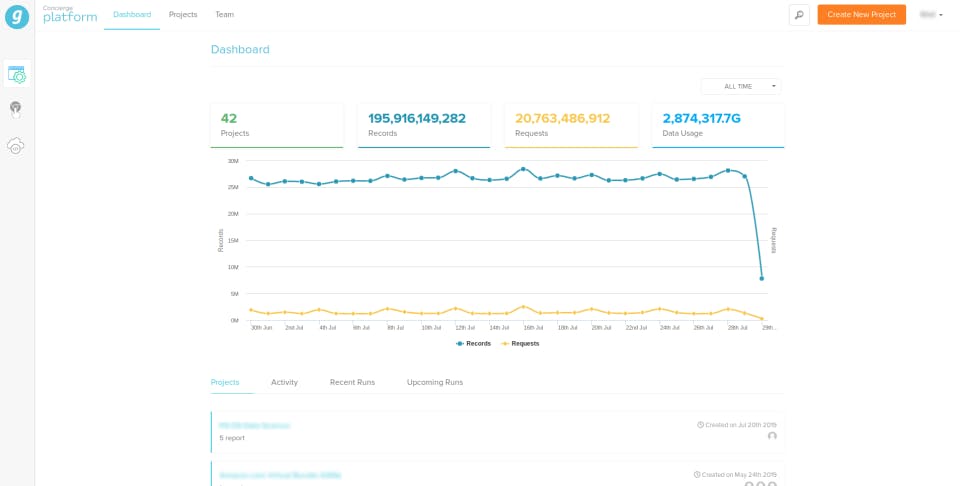Image resolution: width=960 pixels, height=486 pixels.
Task: Toggle the Requests legend series
Action: [520, 344]
